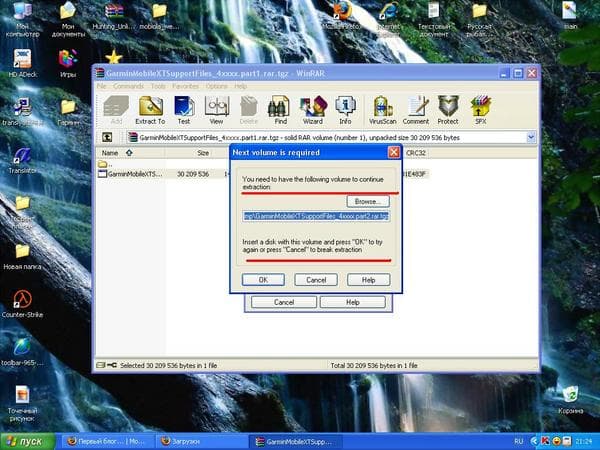Click the grayed Delete toolbar icon

[249, 110]
